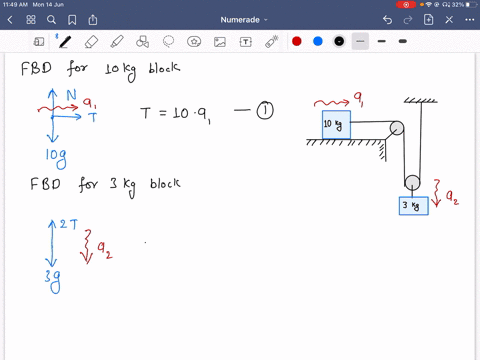This screenshot has height=360, width=480.
Task: Select the Highlighter tool
Action: [x=117, y=42]
